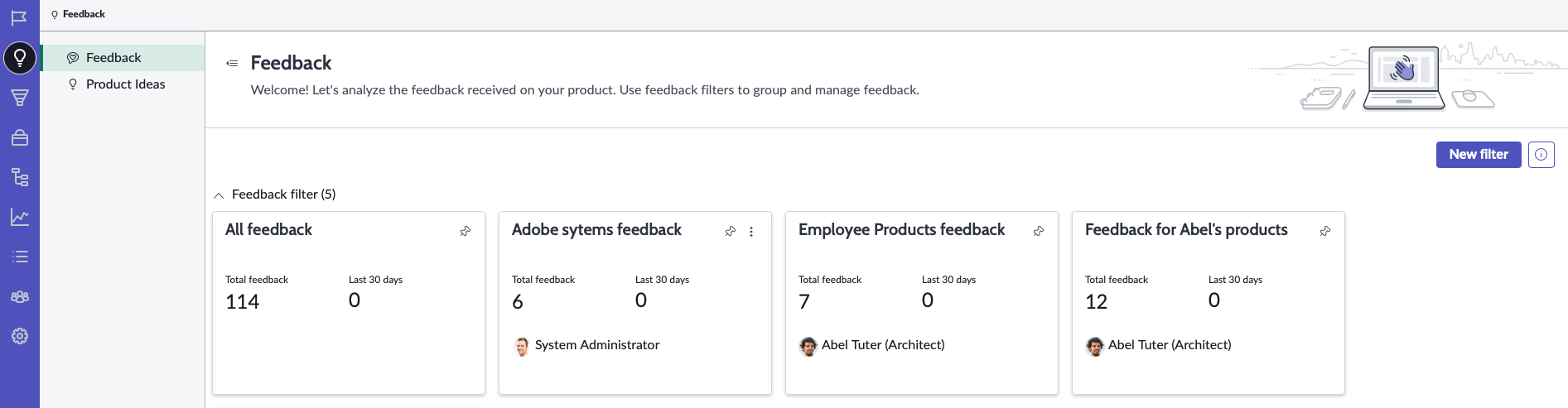Open the list icon in left rail
Screen dimensions: 1568x408
click(x=20, y=257)
